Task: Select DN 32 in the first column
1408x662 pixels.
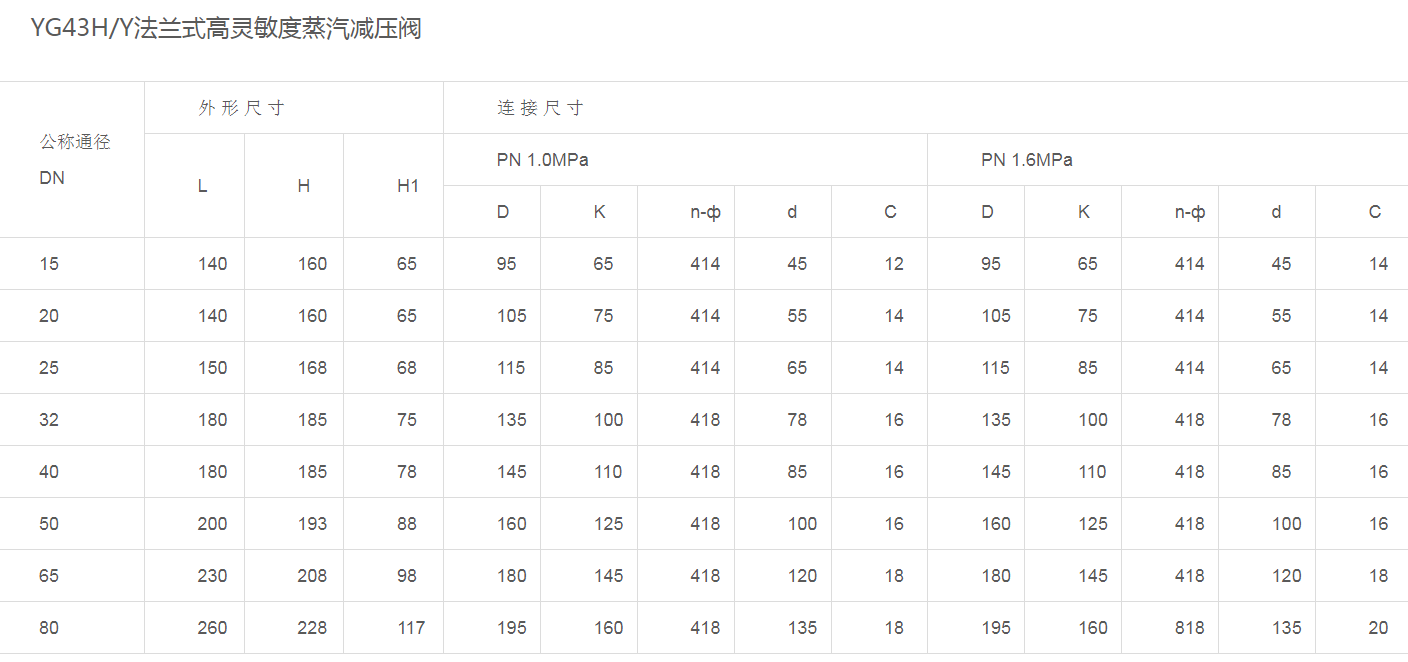Action: 49,420
